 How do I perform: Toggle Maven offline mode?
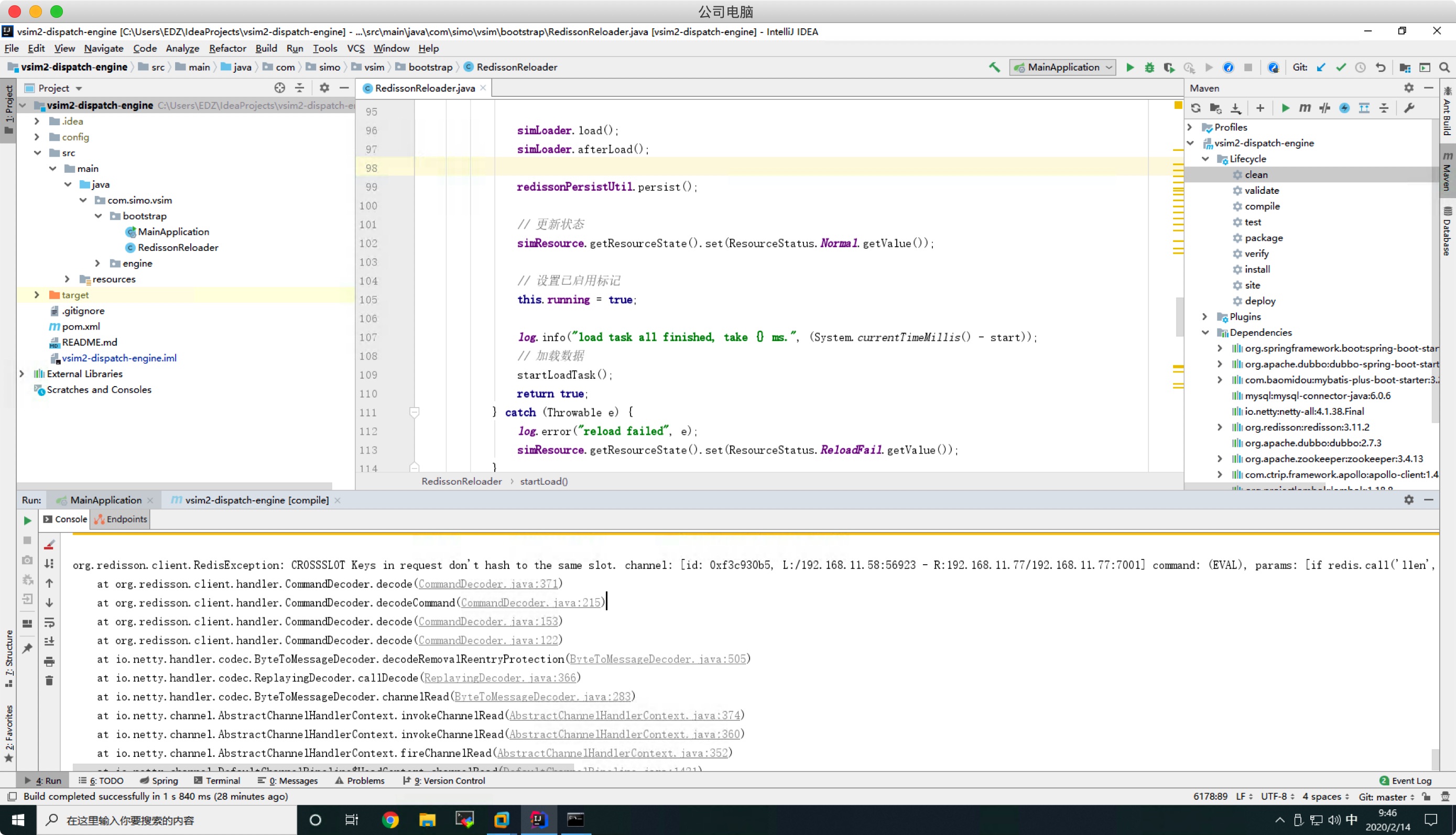(1324, 108)
